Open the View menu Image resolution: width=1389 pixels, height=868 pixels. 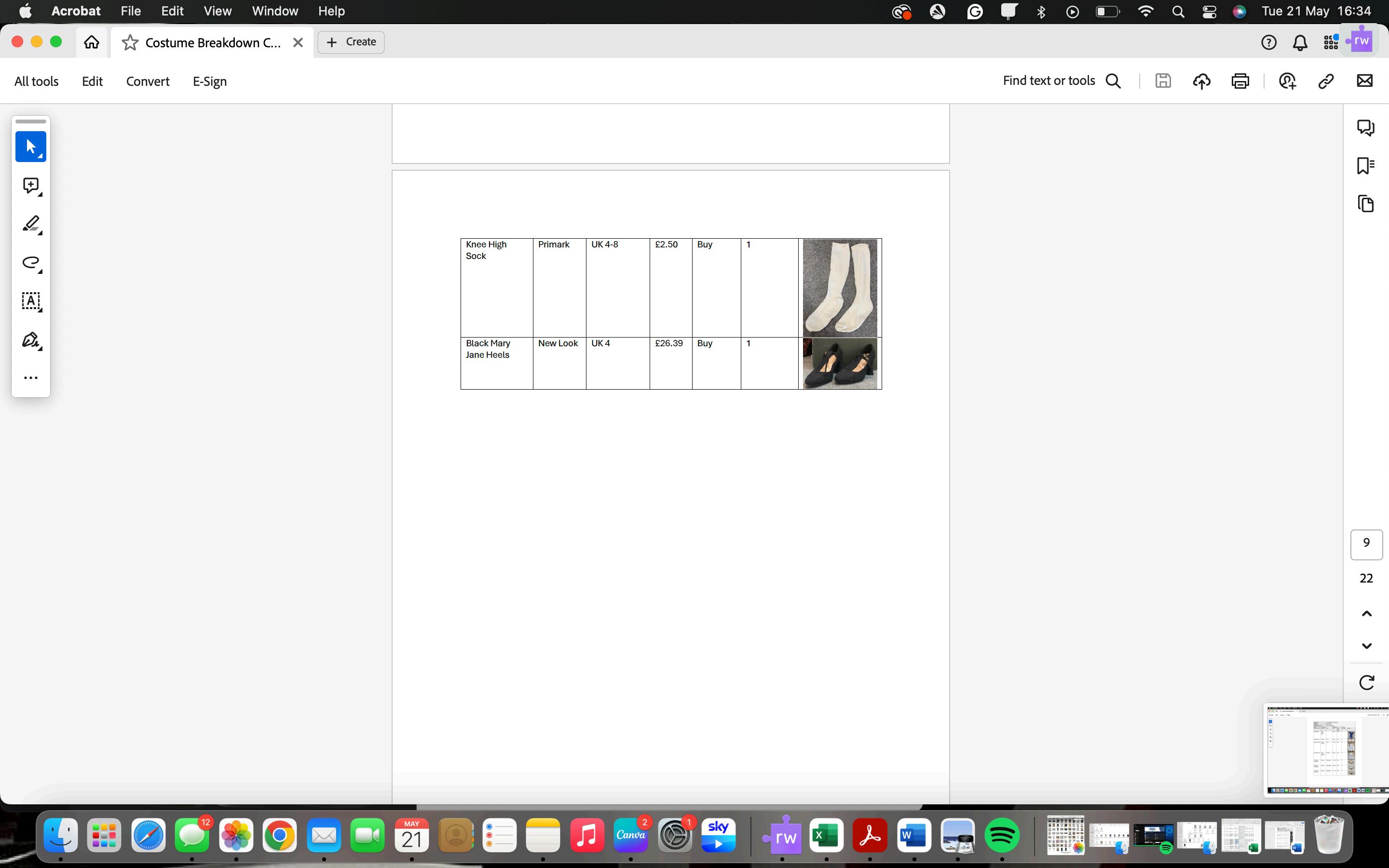click(x=218, y=11)
